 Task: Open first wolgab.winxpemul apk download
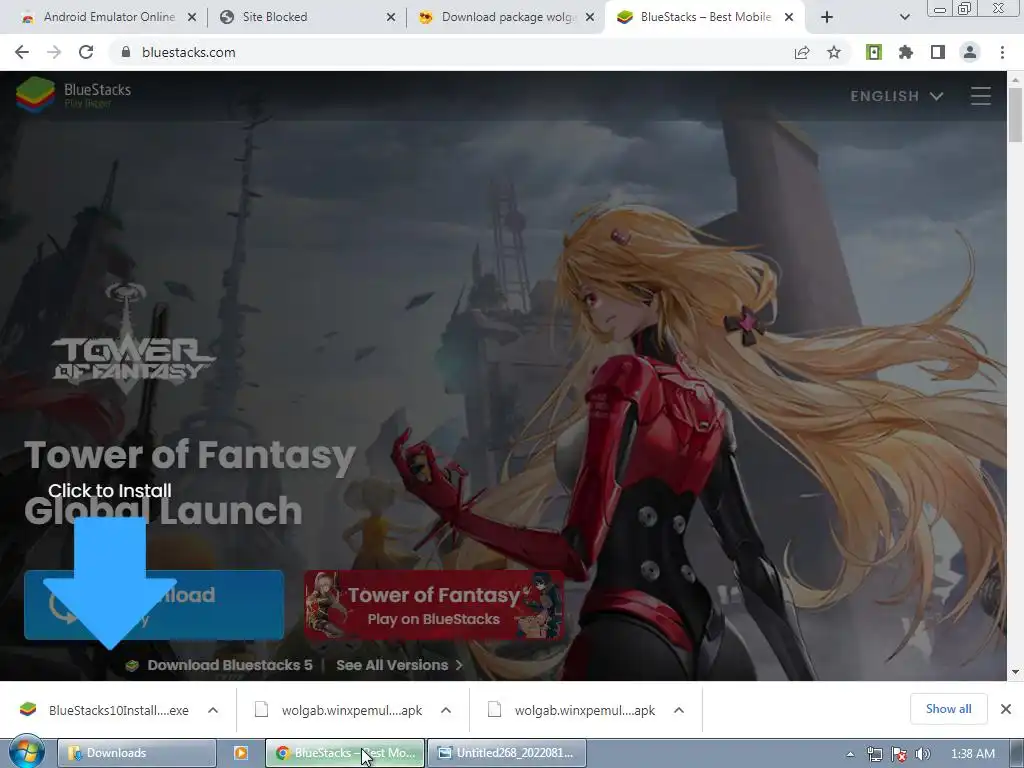point(338,710)
